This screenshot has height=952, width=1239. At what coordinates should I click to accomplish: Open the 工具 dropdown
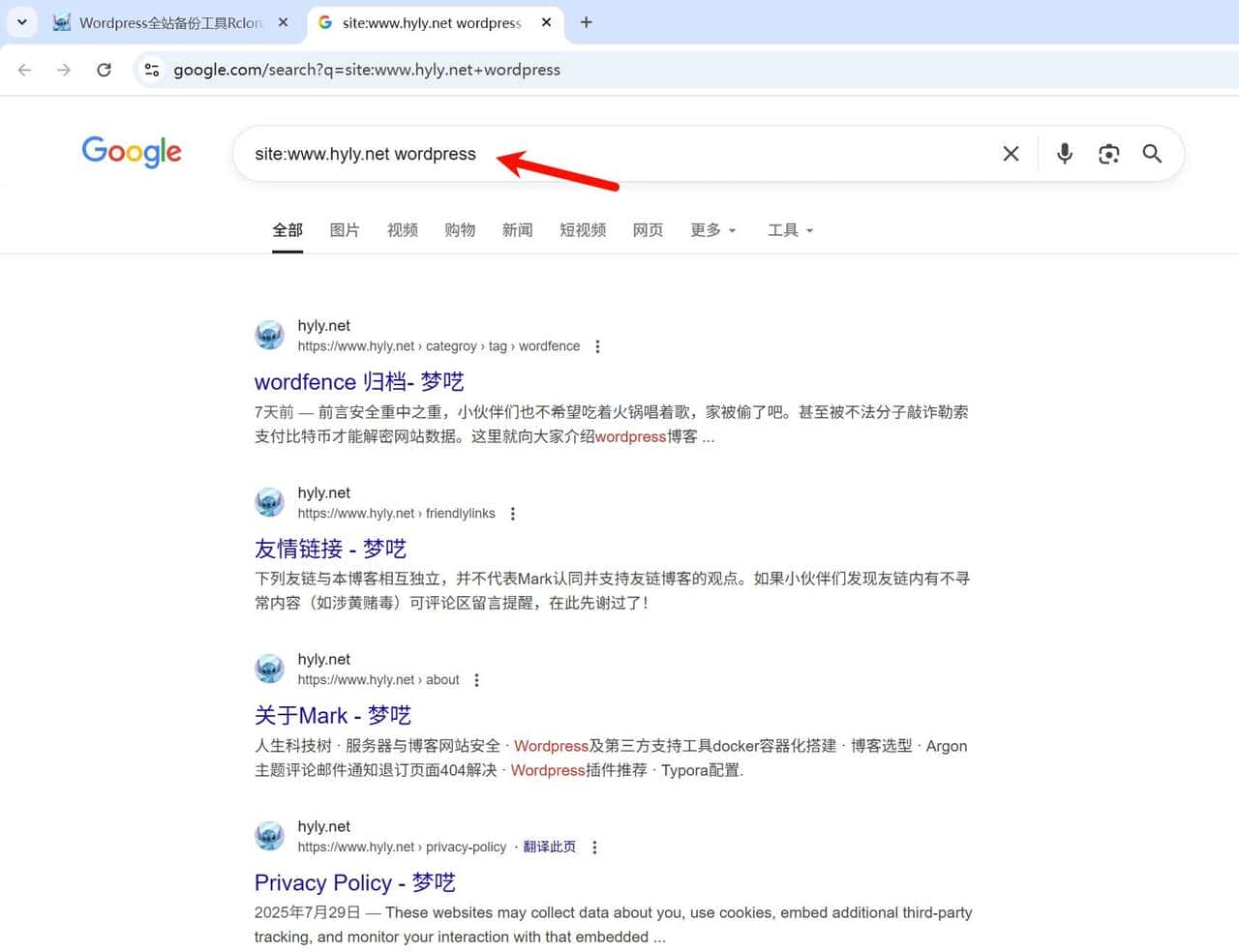(790, 230)
